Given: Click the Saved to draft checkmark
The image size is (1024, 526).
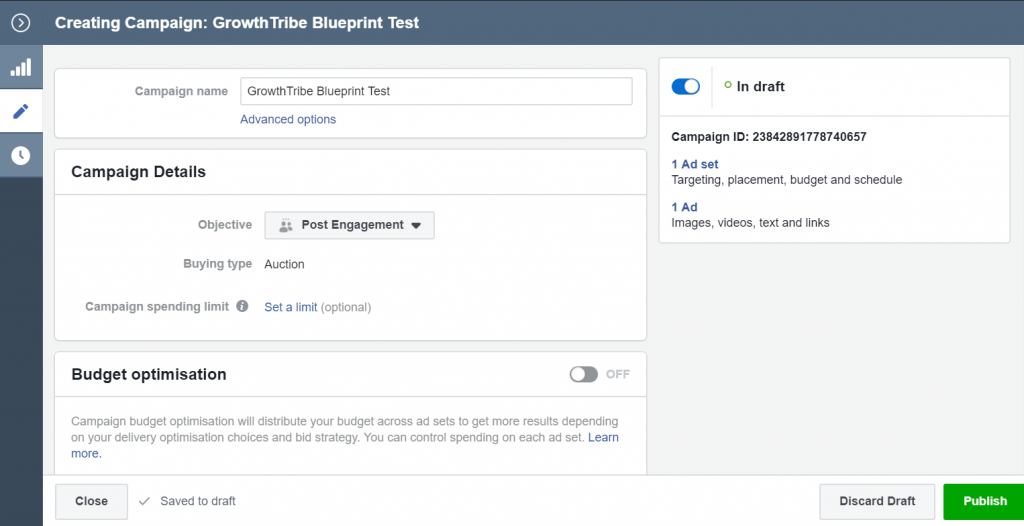Looking at the screenshot, I should tap(144, 501).
